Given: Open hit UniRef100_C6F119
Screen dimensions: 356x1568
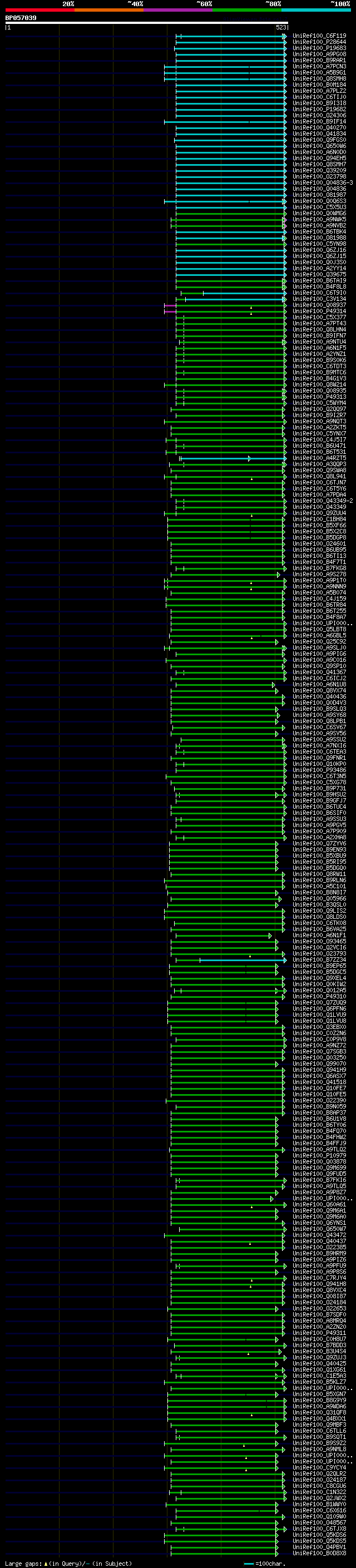Looking at the screenshot, I should pyautogui.click(x=319, y=36).
